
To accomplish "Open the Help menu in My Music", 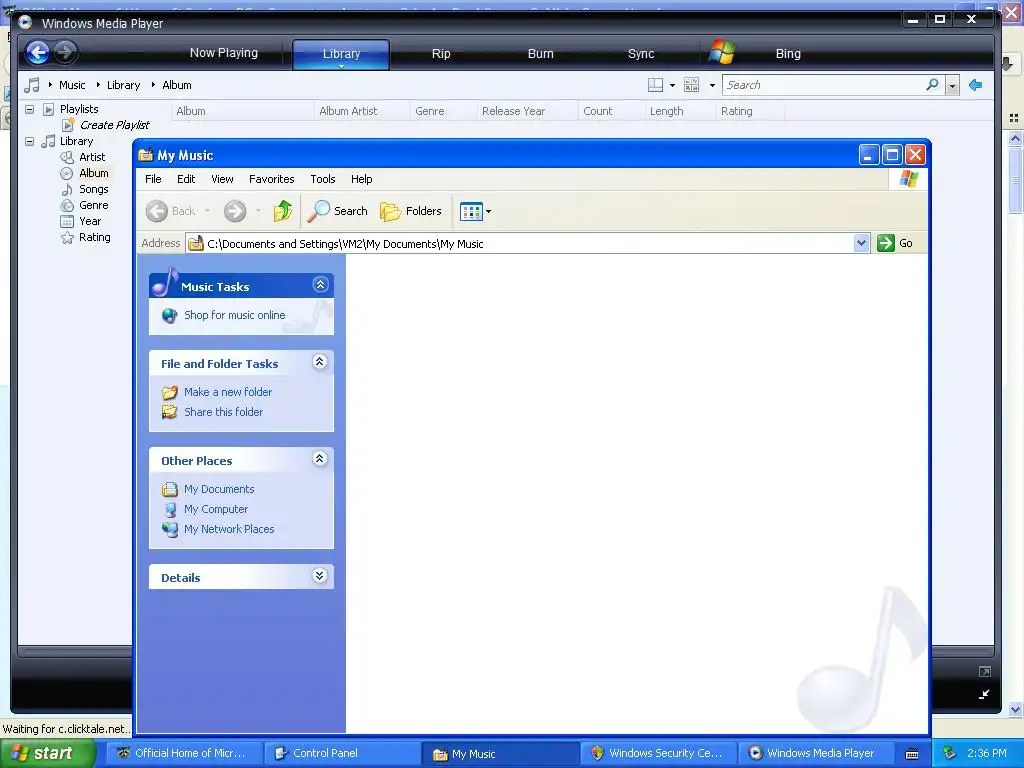I will [361, 179].
